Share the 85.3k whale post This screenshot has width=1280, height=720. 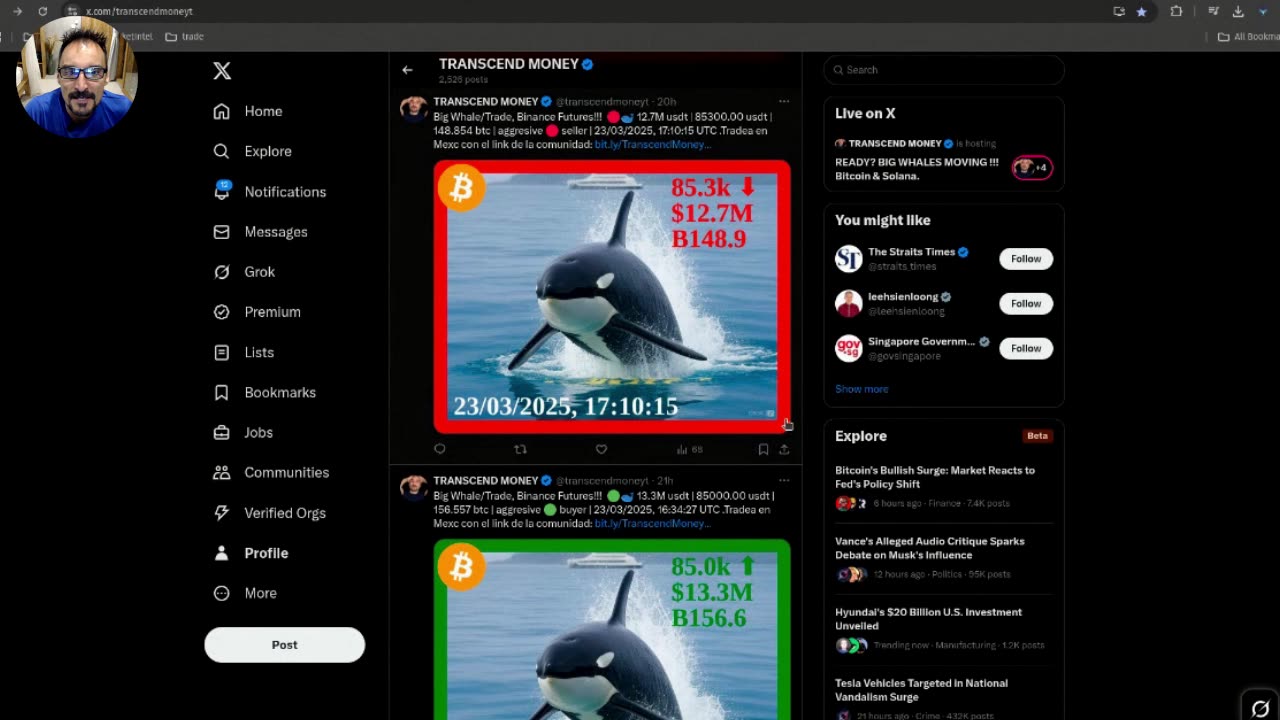coord(784,450)
